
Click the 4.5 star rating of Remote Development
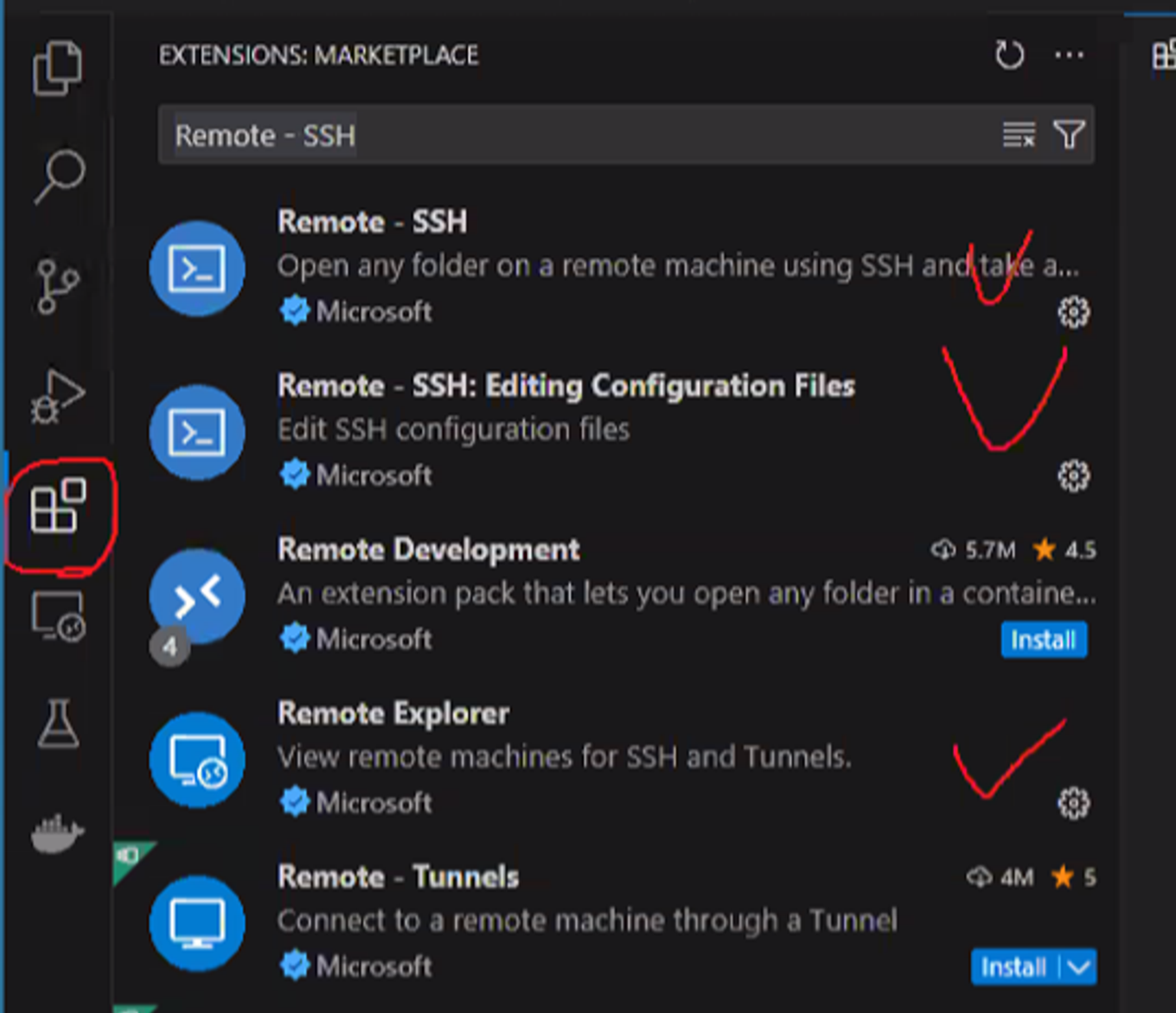tap(1064, 550)
